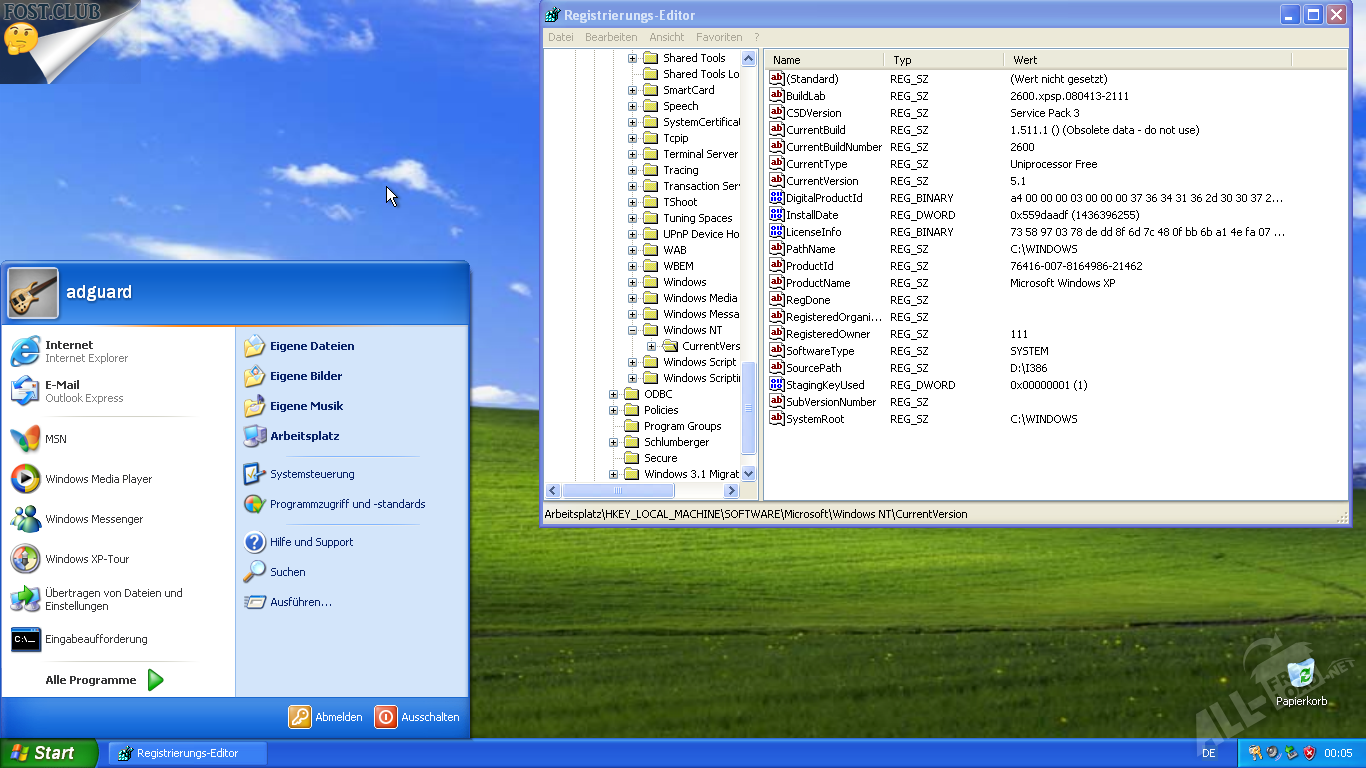This screenshot has height=768, width=1366.
Task: Open Arbeitsplatz from Start menu
Action: click(304, 436)
